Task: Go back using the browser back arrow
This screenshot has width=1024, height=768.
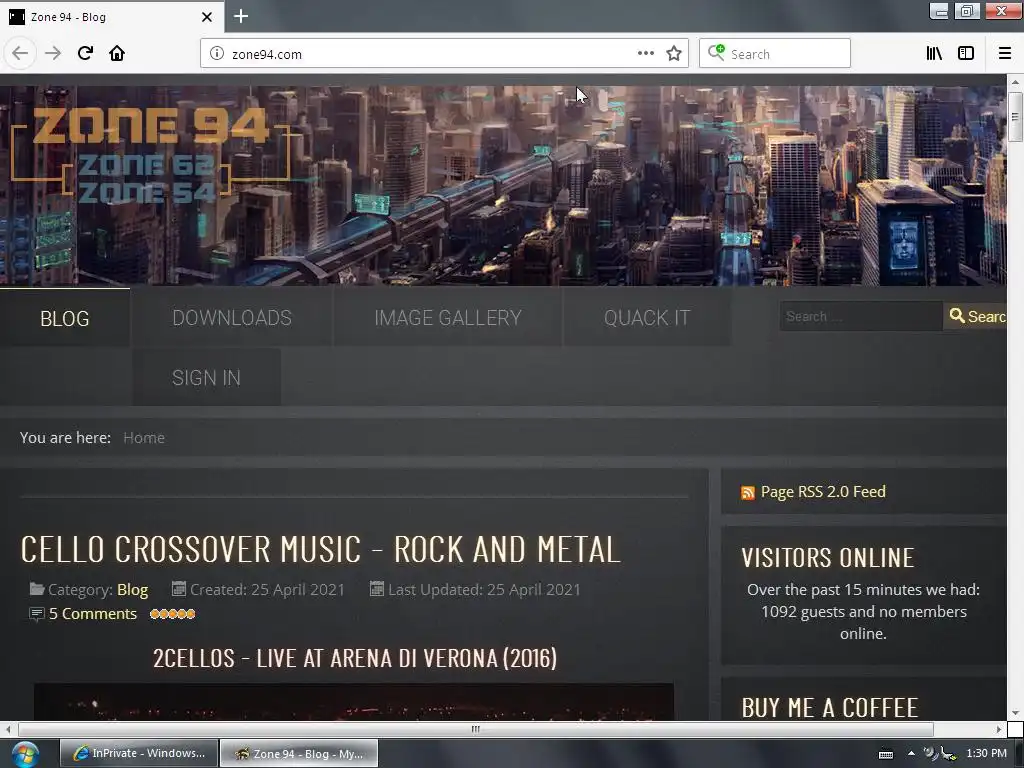Action: tap(20, 53)
